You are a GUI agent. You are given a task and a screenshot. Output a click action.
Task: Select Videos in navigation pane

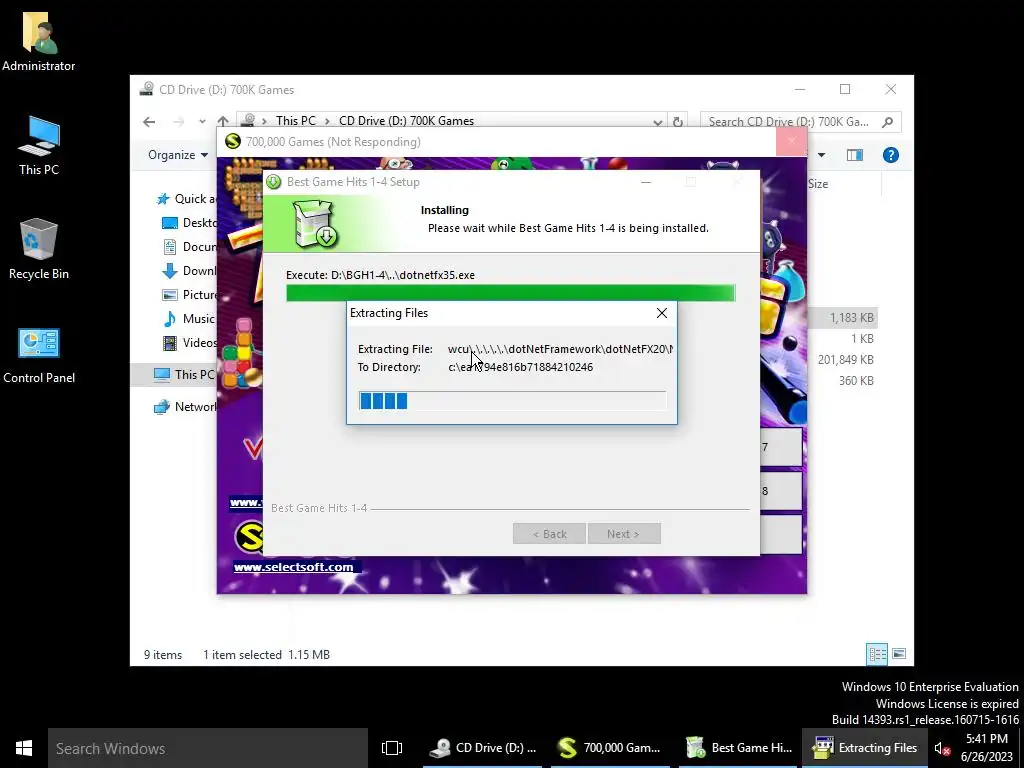189,343
